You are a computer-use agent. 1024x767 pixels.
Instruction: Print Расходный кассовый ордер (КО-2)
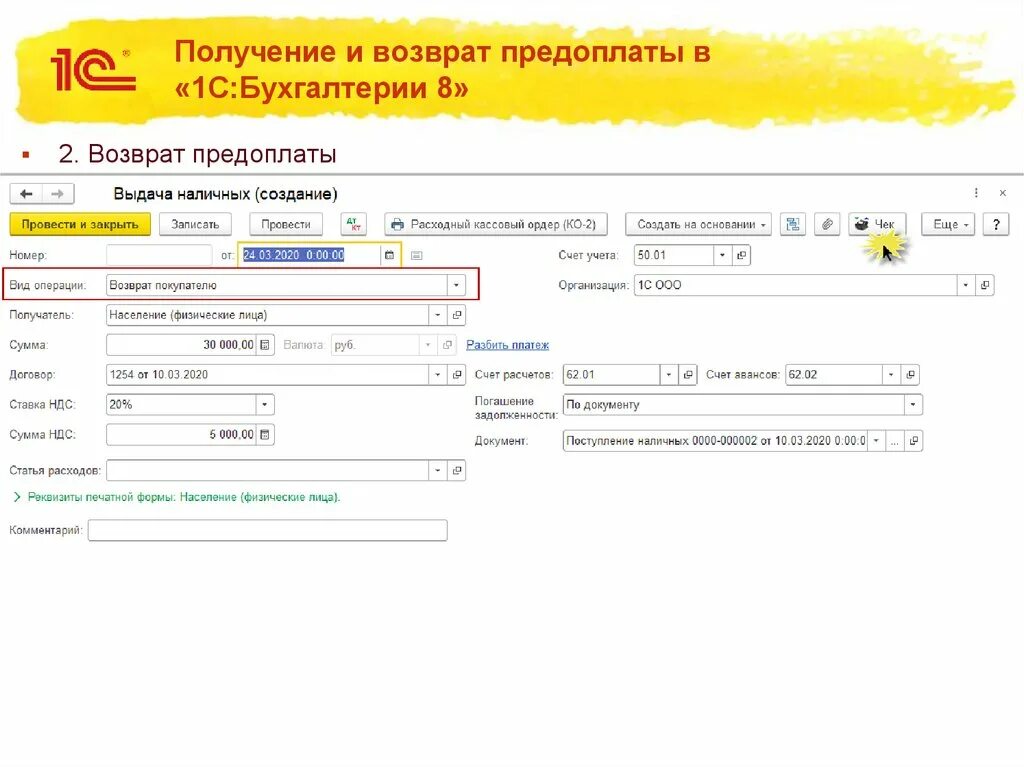(496, 224)
